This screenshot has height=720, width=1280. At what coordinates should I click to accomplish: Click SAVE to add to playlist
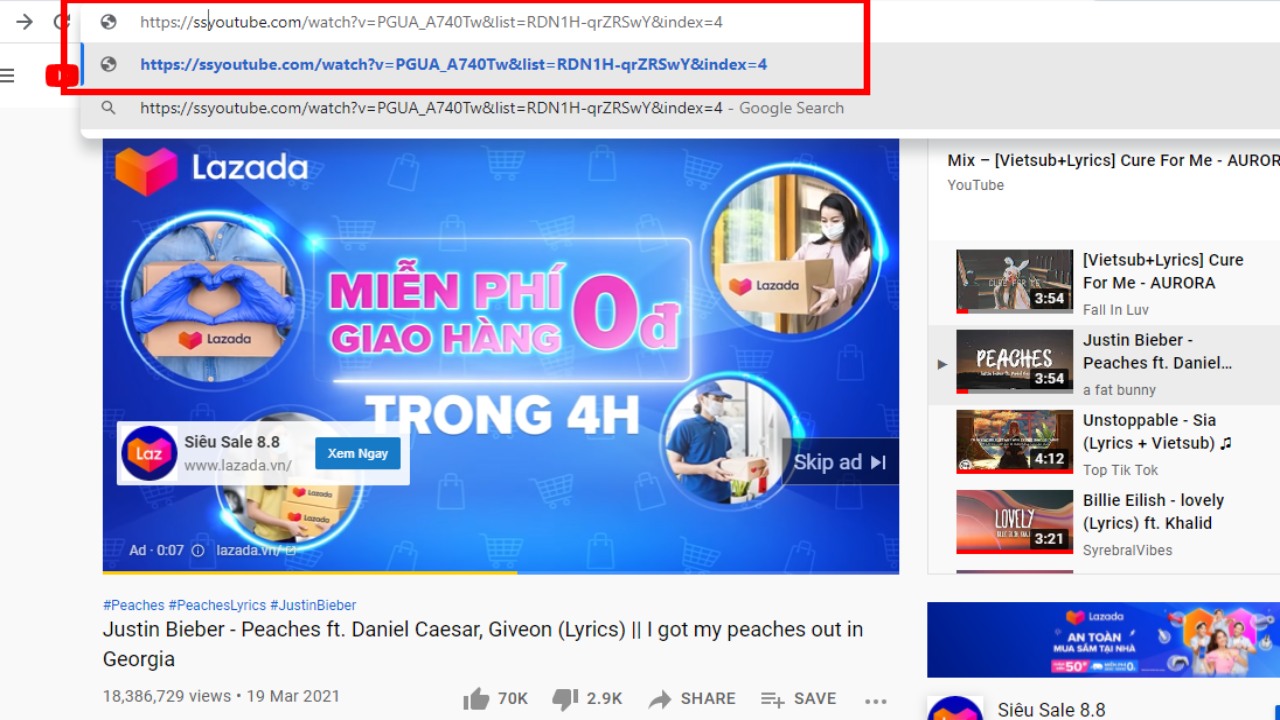[798, 699]
